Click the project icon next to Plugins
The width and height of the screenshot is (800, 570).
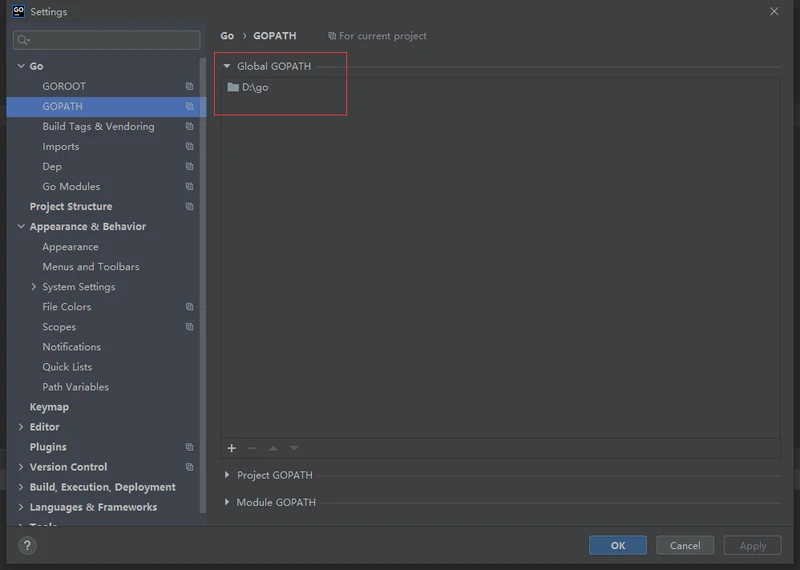189,447
